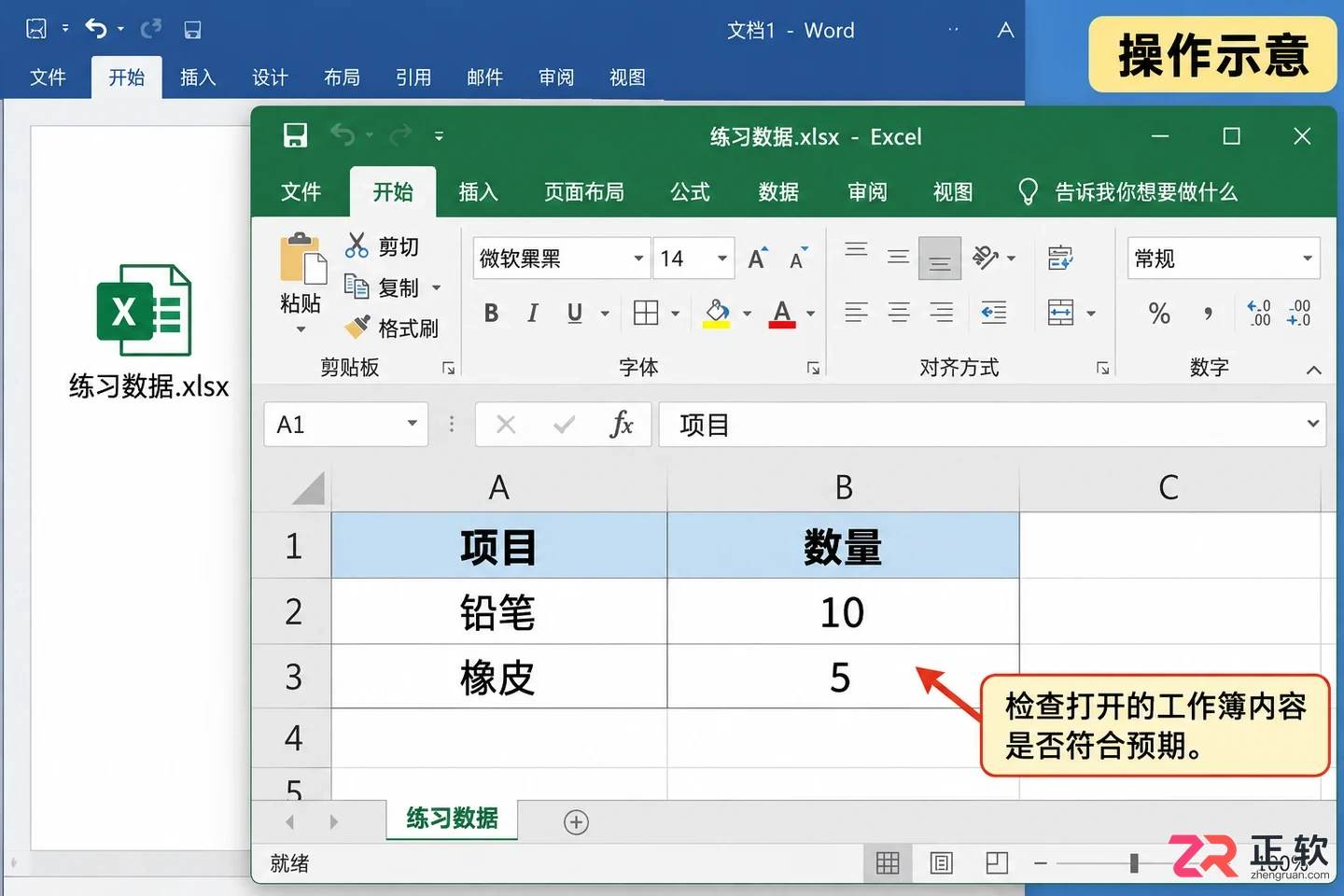Viewport: 1344px width, 896px height.
Task: Click the Excel save icon
Action: (295, 136)
